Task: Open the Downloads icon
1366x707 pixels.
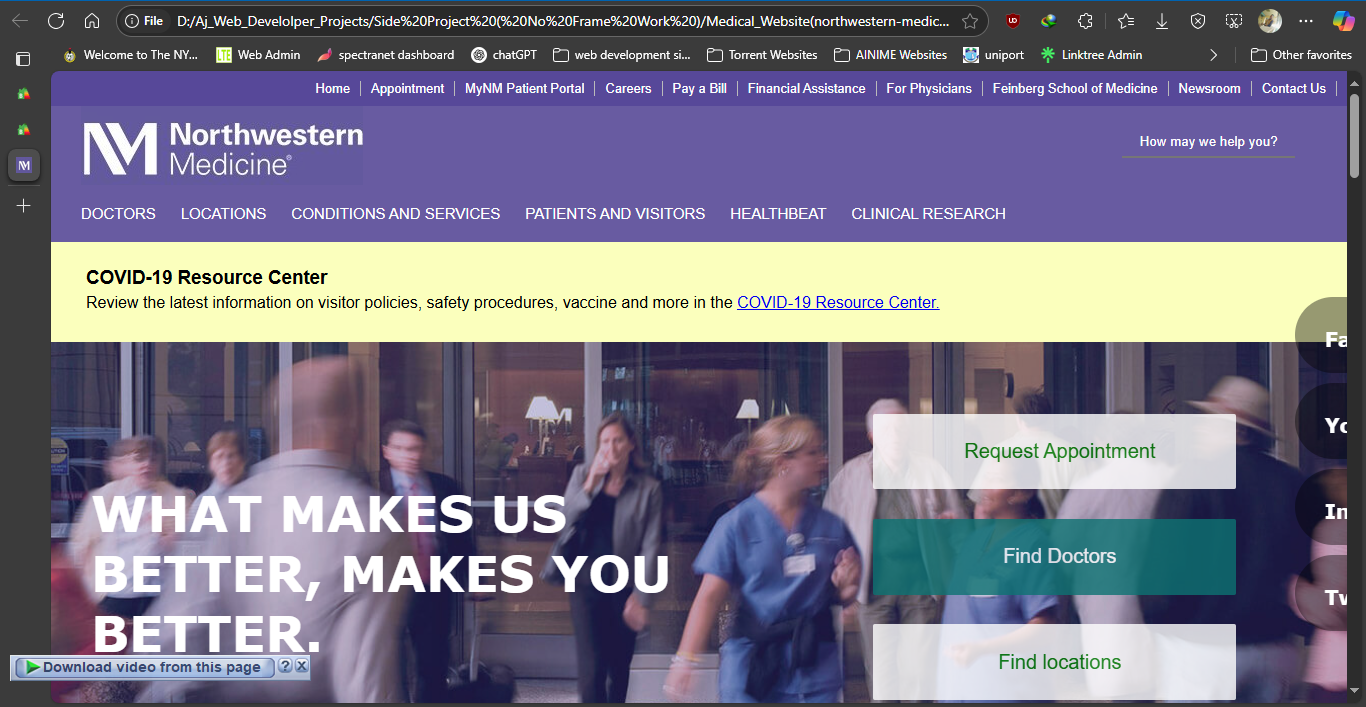Action: point(1161,20)
